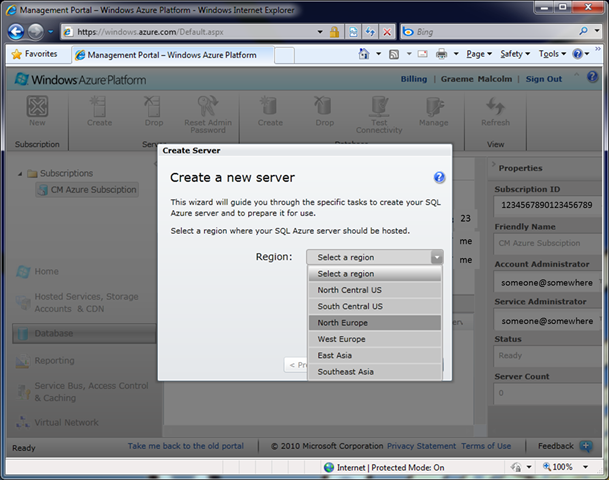Click the Drop server ribbon icon
The width and height of the screenshot is (609, 480).
[153, 106]
